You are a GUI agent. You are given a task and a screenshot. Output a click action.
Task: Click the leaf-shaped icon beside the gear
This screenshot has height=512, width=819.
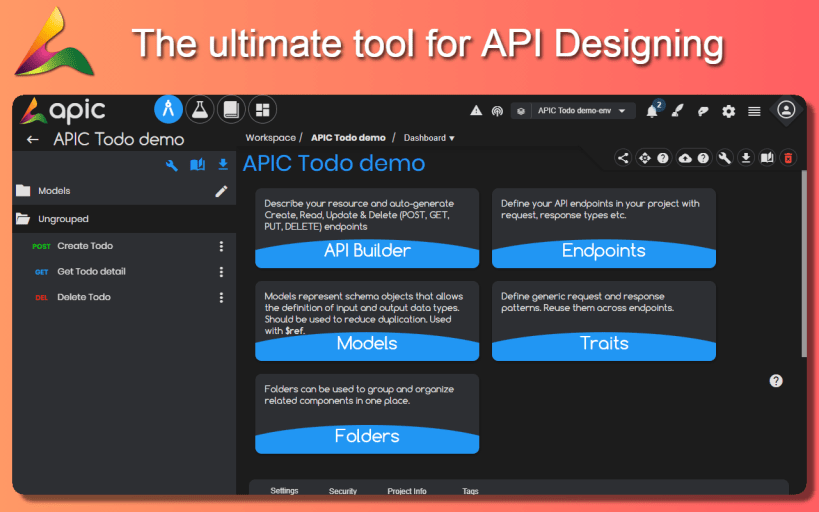tap(703, 111)
